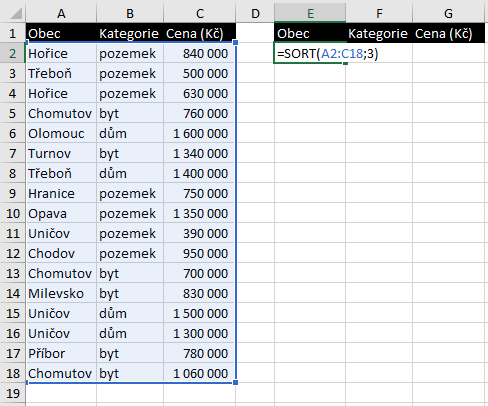Click the Příbor cell in row 17
488x406 pixels.
click(x=61, y=353)
